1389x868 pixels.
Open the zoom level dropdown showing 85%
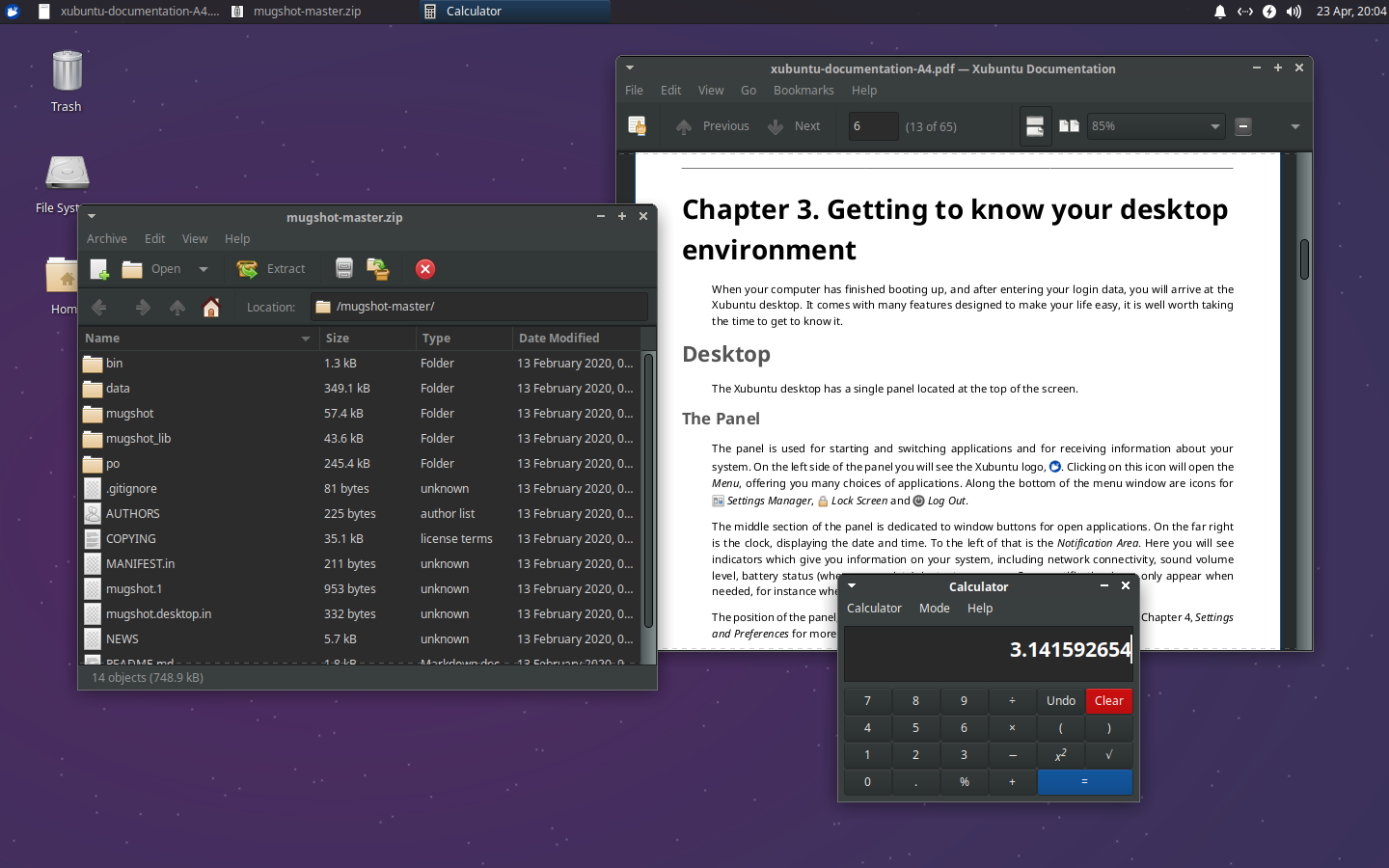[x=1156, y=126]
